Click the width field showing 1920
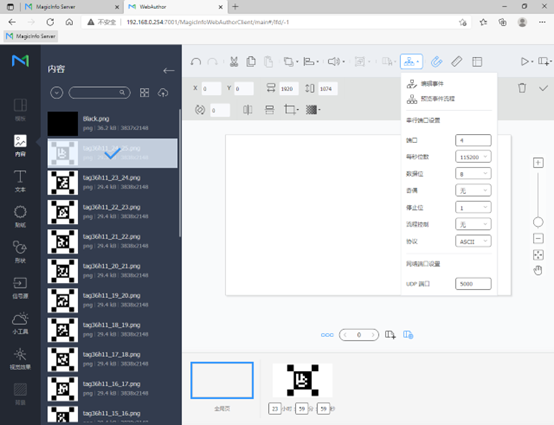 pos(289,88)
